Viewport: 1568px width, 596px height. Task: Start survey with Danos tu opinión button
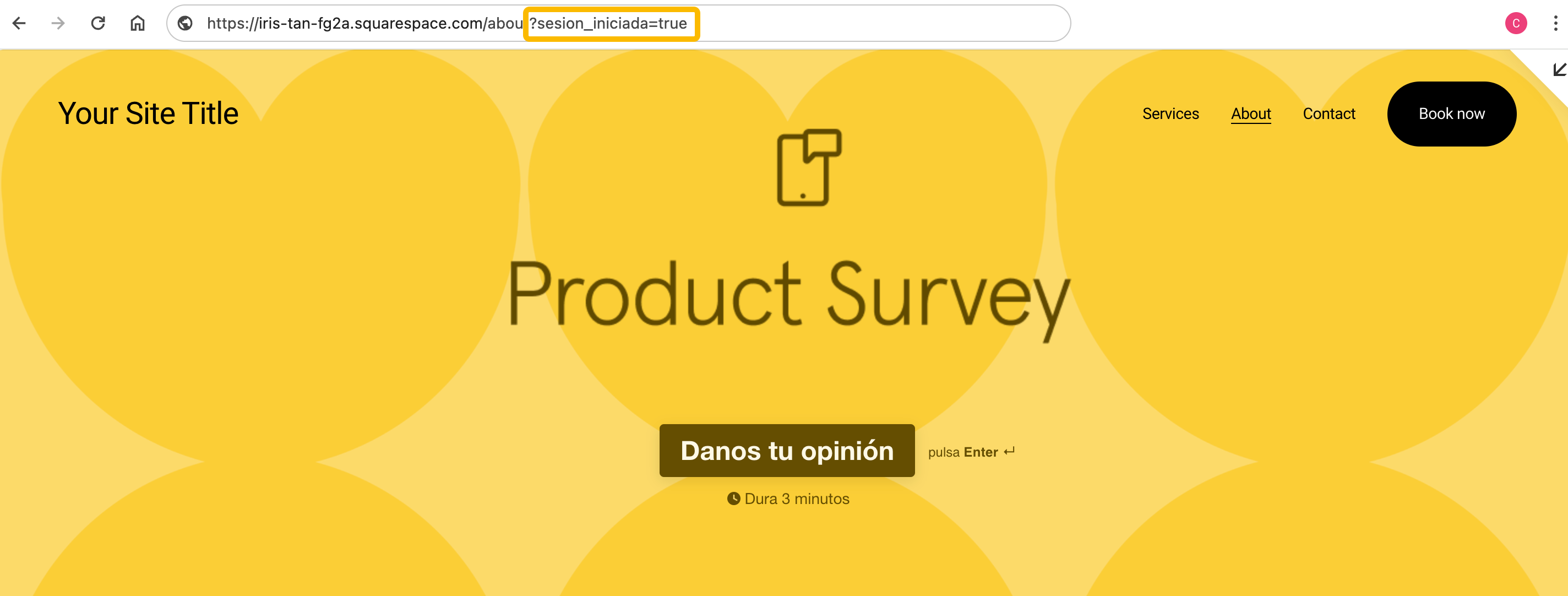point(786,451)
